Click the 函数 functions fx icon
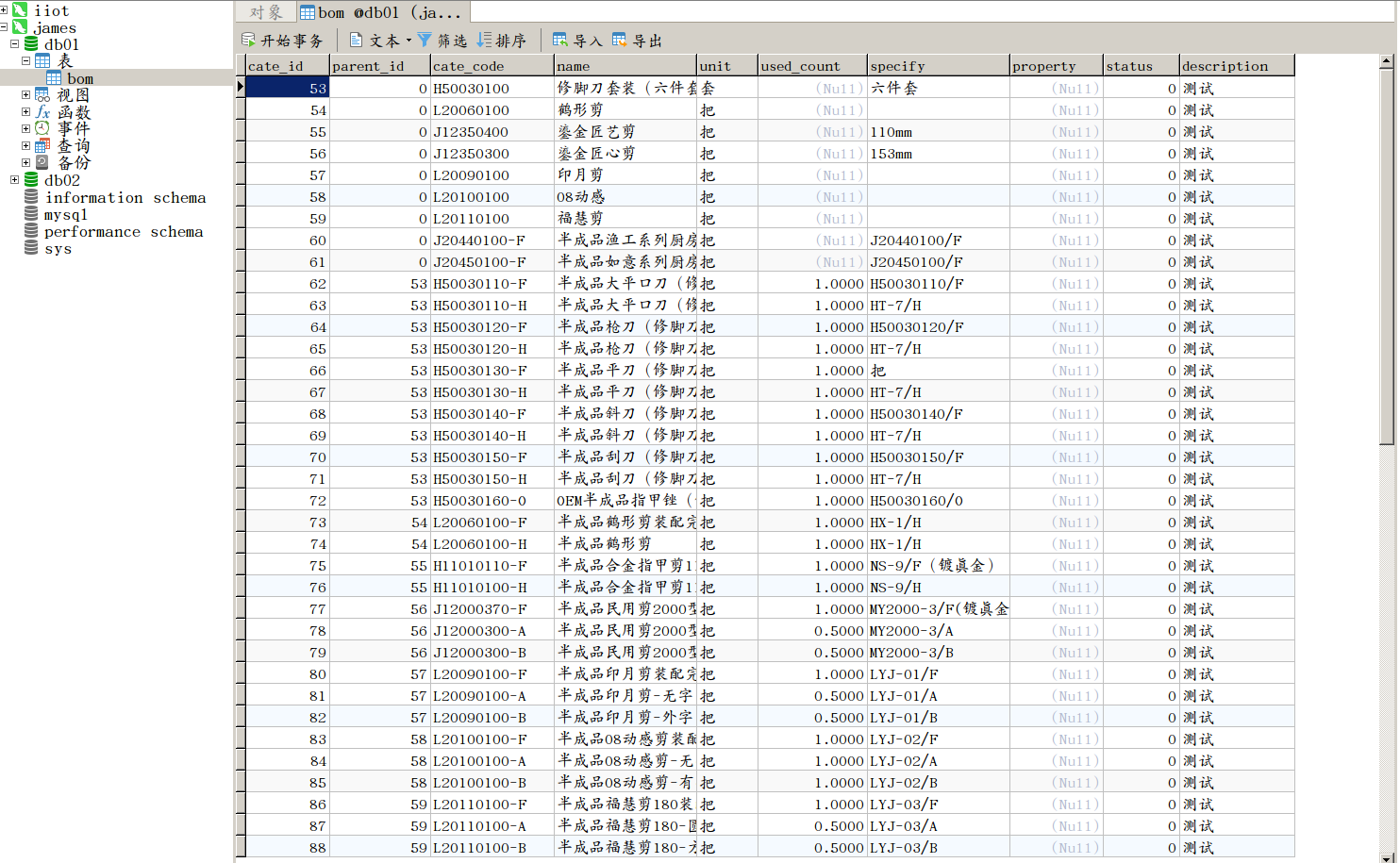This screenshot has width=1400, height=863. pyautogui.click(x=42, y=112)
